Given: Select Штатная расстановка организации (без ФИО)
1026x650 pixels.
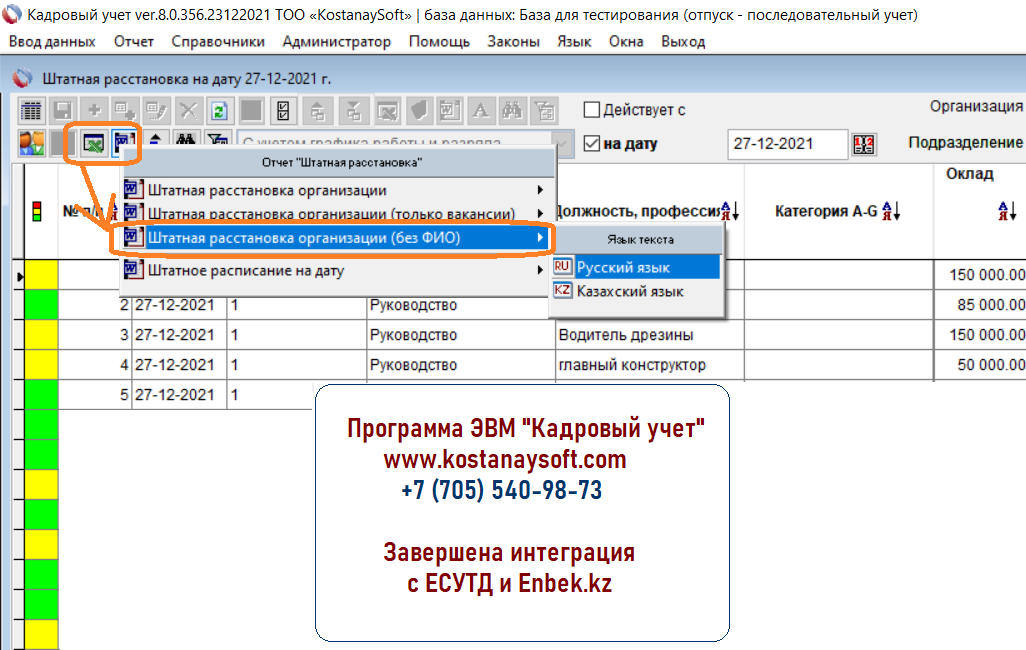Looking at the screenshot, I should [334, 238].
